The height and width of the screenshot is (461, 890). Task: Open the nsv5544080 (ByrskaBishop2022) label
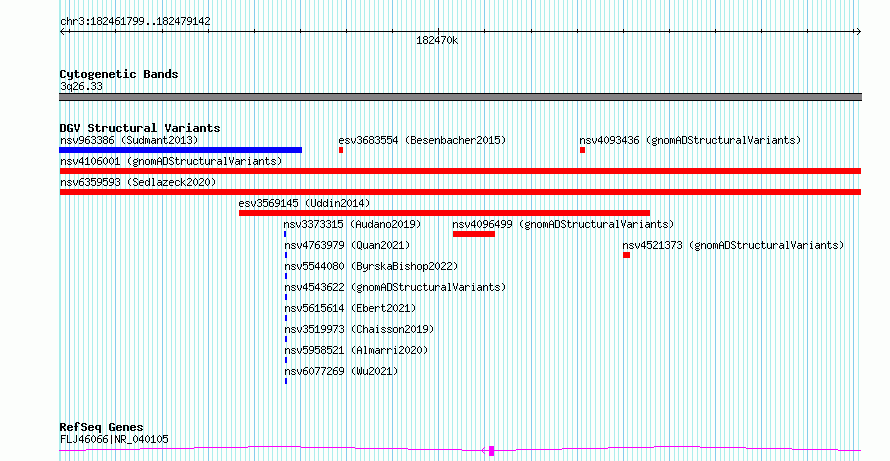371,266
